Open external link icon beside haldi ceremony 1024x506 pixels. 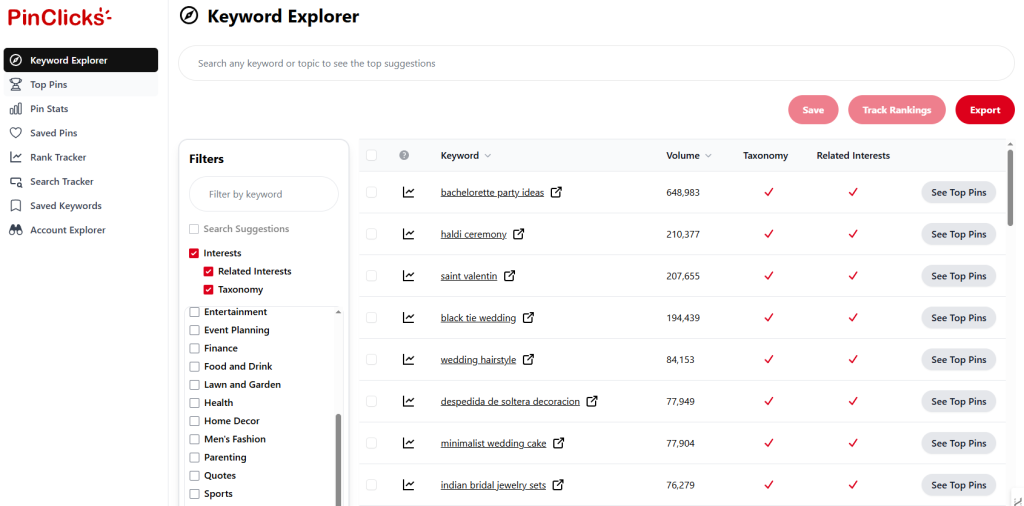point(519,234)
